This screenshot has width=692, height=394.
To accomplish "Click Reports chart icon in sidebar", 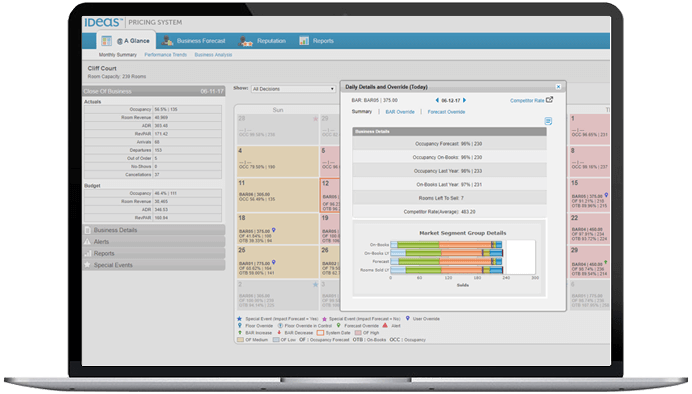I will click(x=87, y=253).
